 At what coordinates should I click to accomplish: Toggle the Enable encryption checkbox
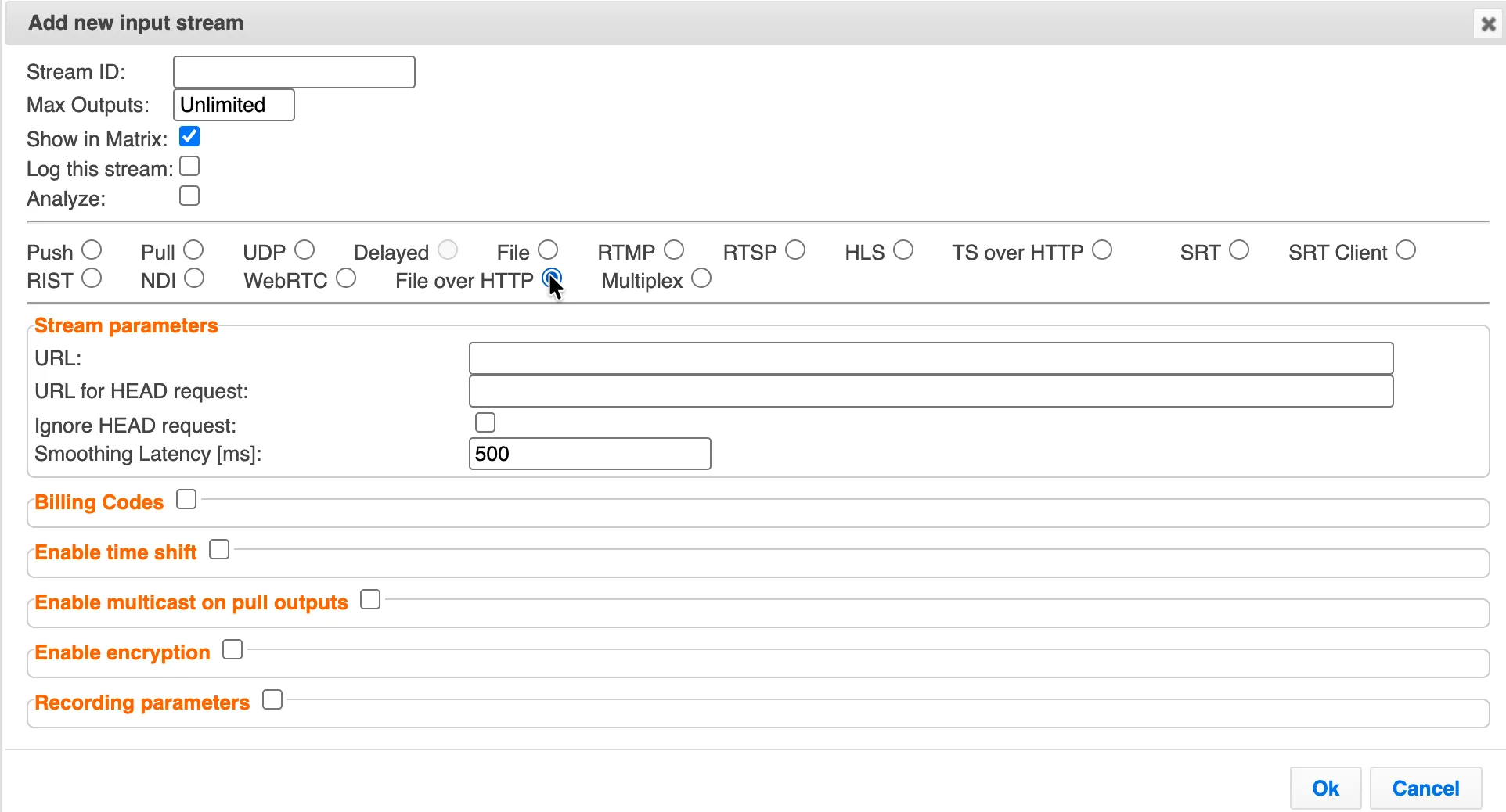232,649
